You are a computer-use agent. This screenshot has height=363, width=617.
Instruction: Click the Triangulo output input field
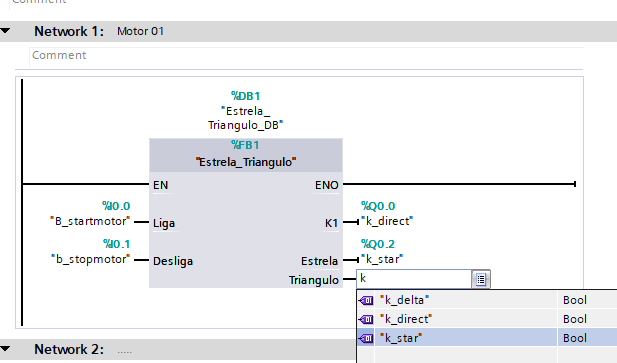pyautogui.click(x=414, y=279)
